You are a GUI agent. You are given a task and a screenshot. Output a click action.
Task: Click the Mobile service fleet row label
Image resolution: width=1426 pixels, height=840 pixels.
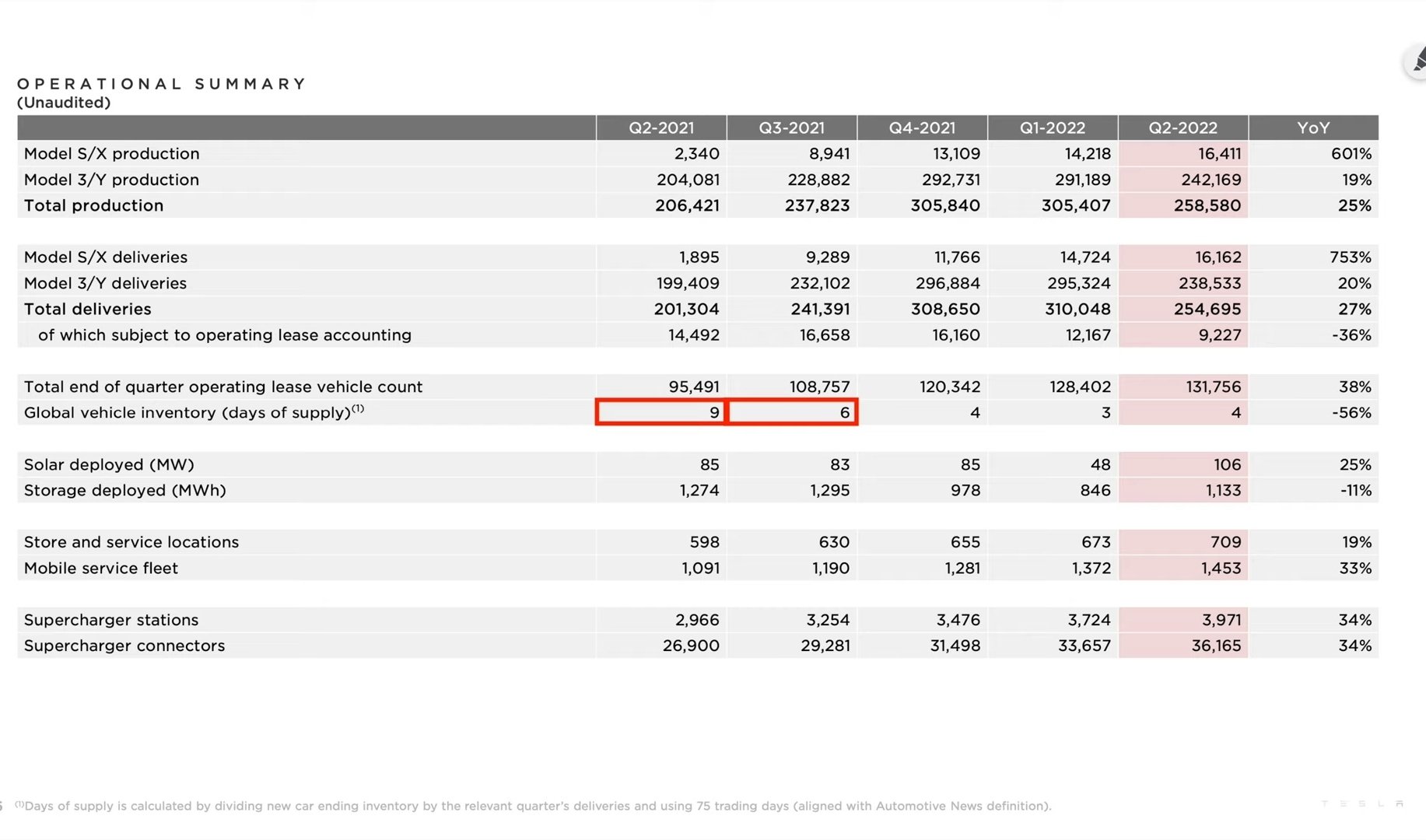101,568
